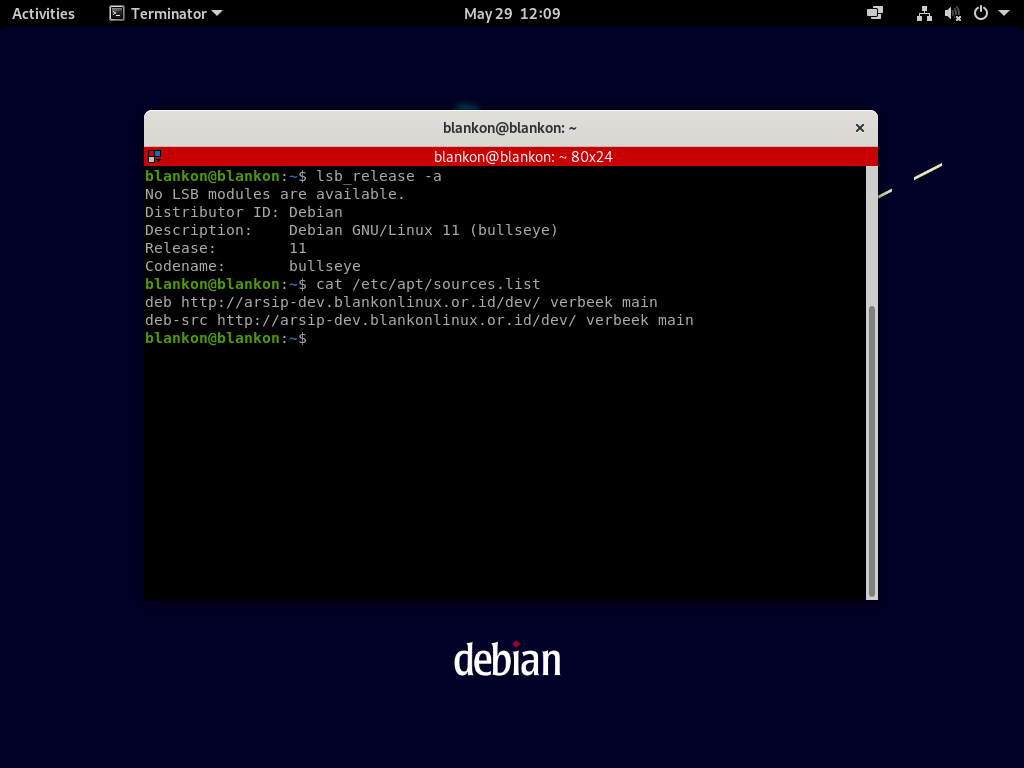Viewport: 1024px width, 768px height.
Task: Open the terminal grouping icon menu
Action: point(154,157)
